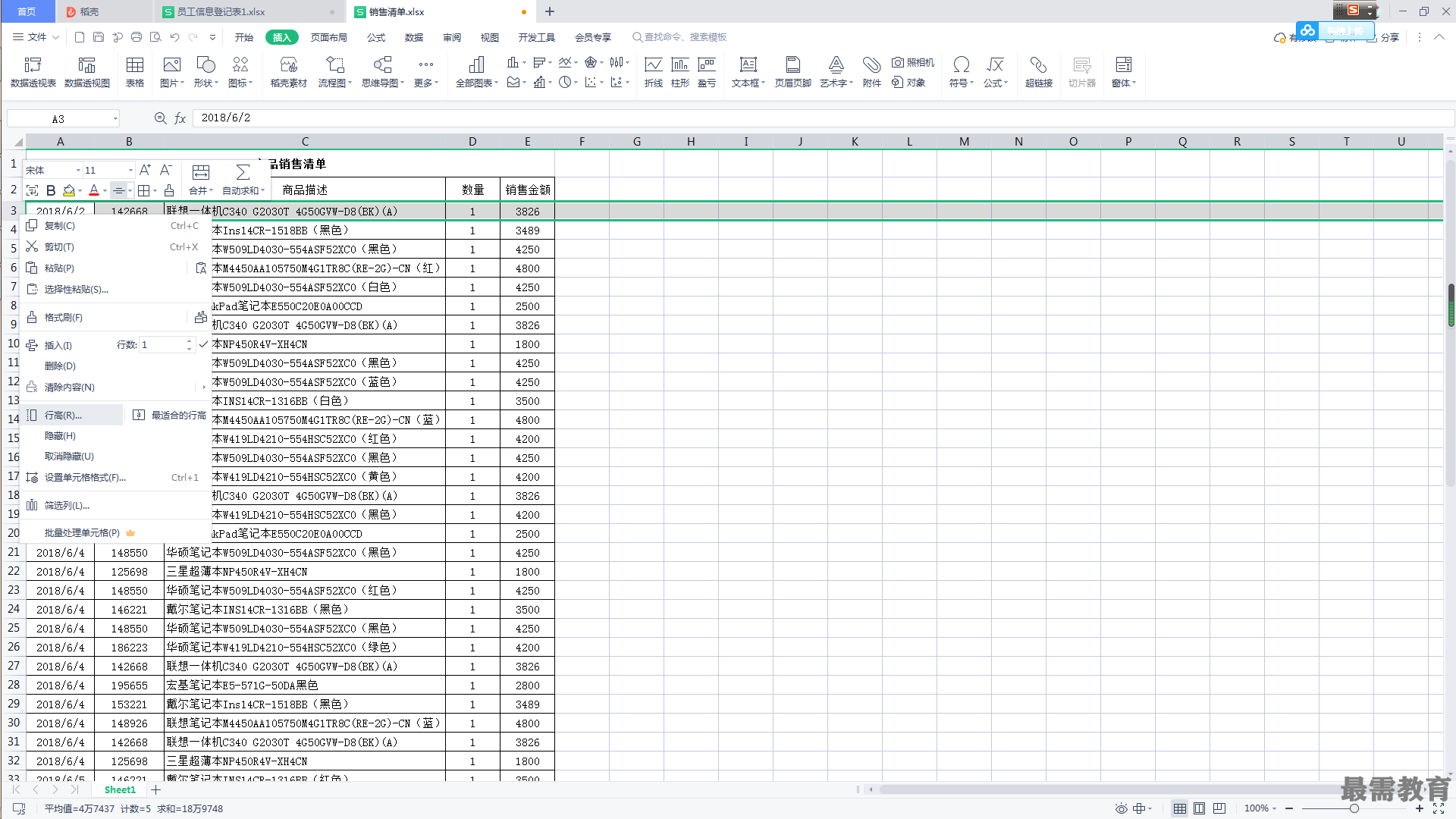Click 最适合的行高 auto-fit row height
The height and width of the screenshot is (819, 1456).
(170, 415)
